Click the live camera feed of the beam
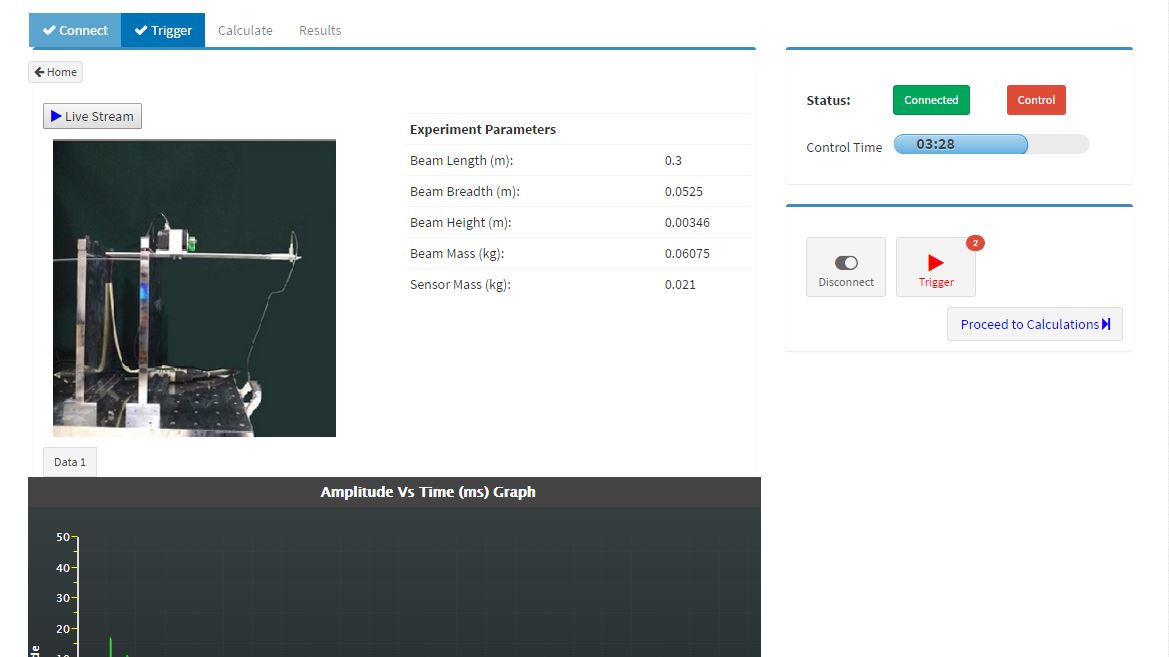Viewport: 1169px width, 657px height. coord(195,288)
